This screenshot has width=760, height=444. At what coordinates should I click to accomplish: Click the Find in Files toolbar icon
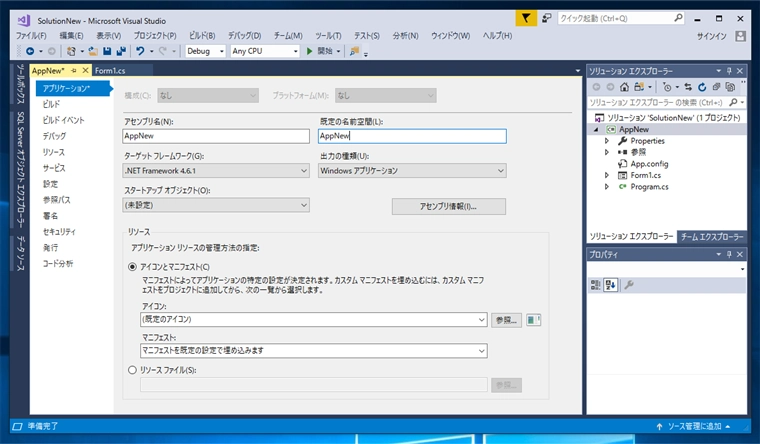[354, 51]
